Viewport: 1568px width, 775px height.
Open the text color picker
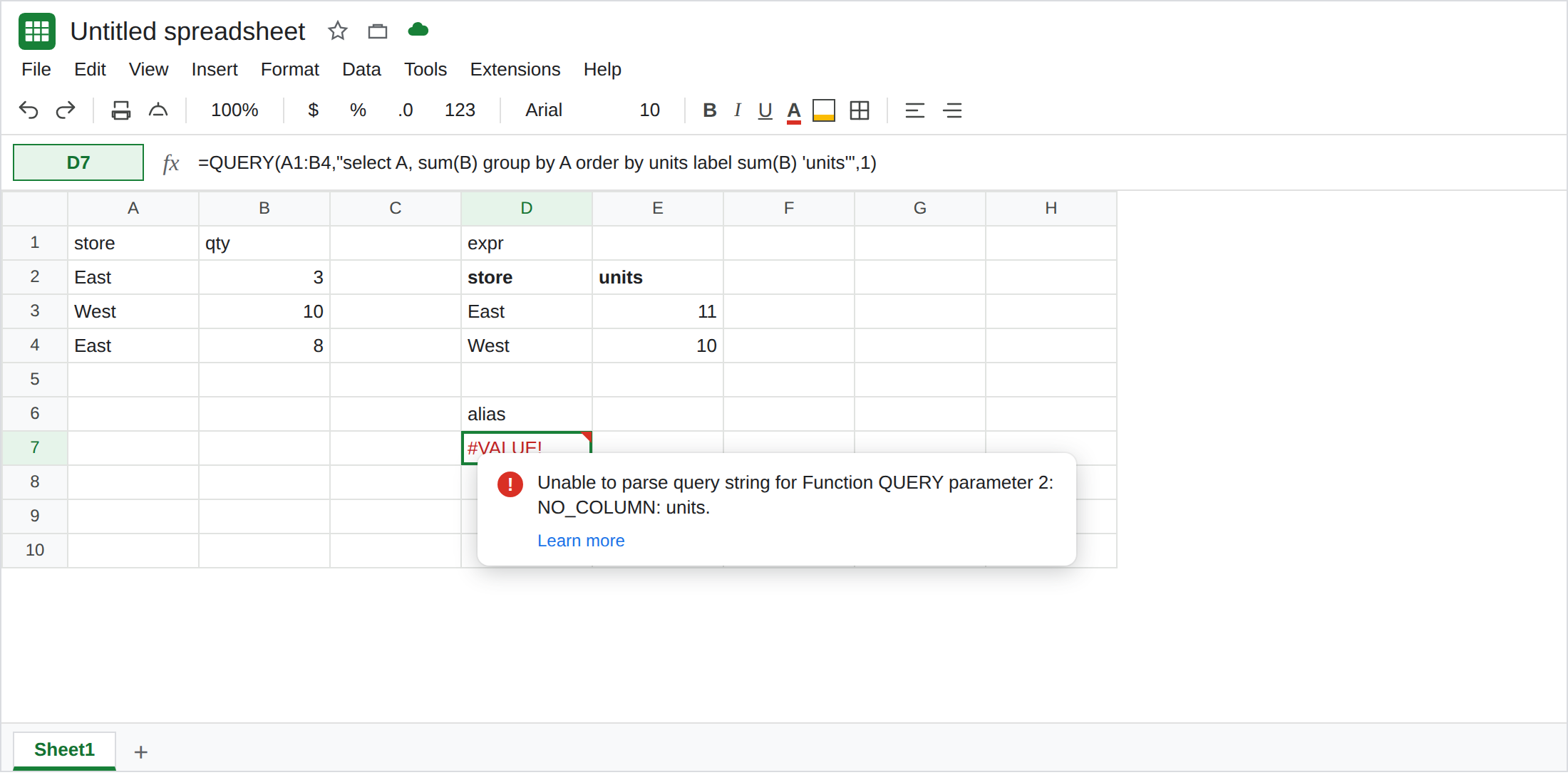[x=794, y=112]
